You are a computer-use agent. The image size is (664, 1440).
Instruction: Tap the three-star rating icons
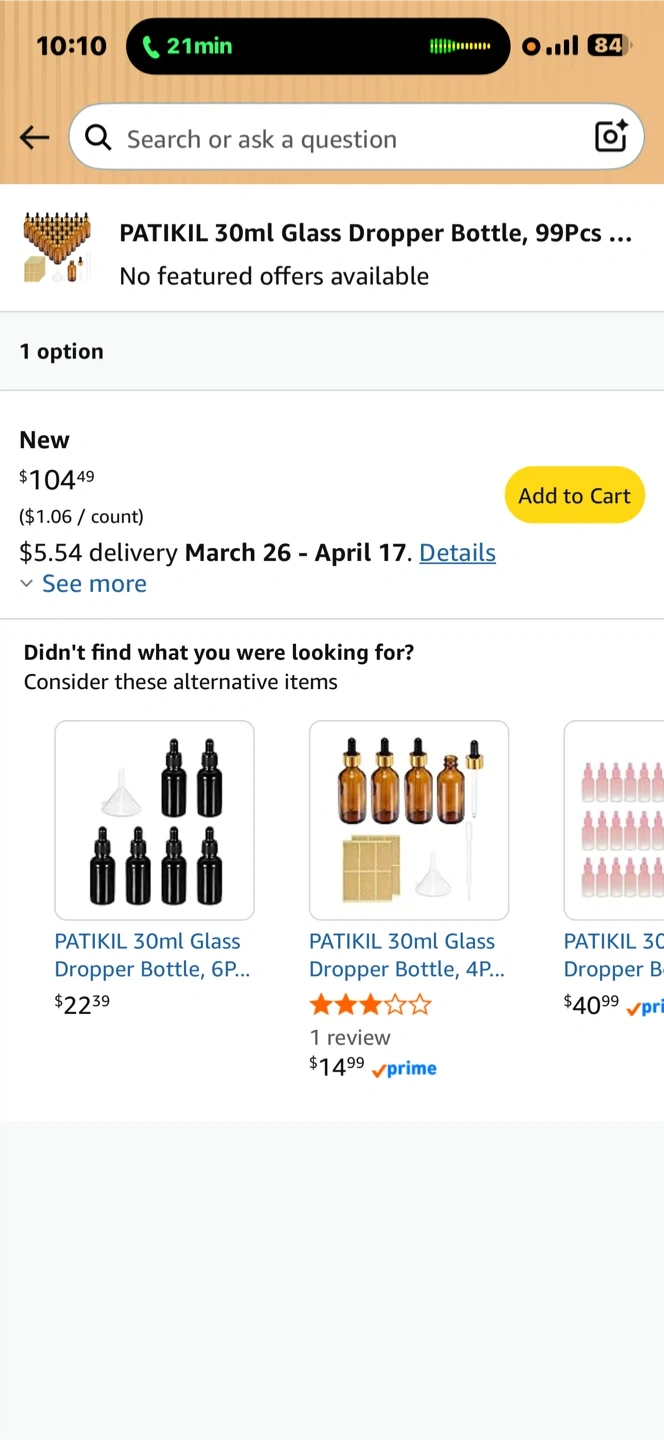370,1004
